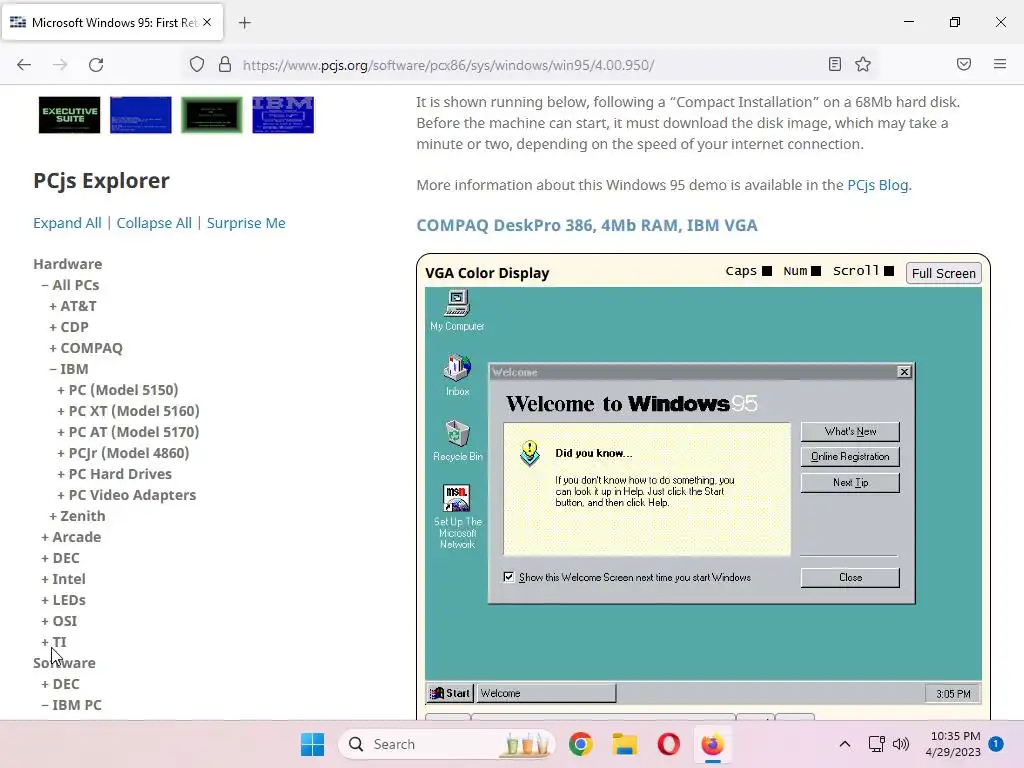Open the tracking protection shield
Image resolution: width=1024 pixels, height=768 pixels.
[x=197, y=65]
